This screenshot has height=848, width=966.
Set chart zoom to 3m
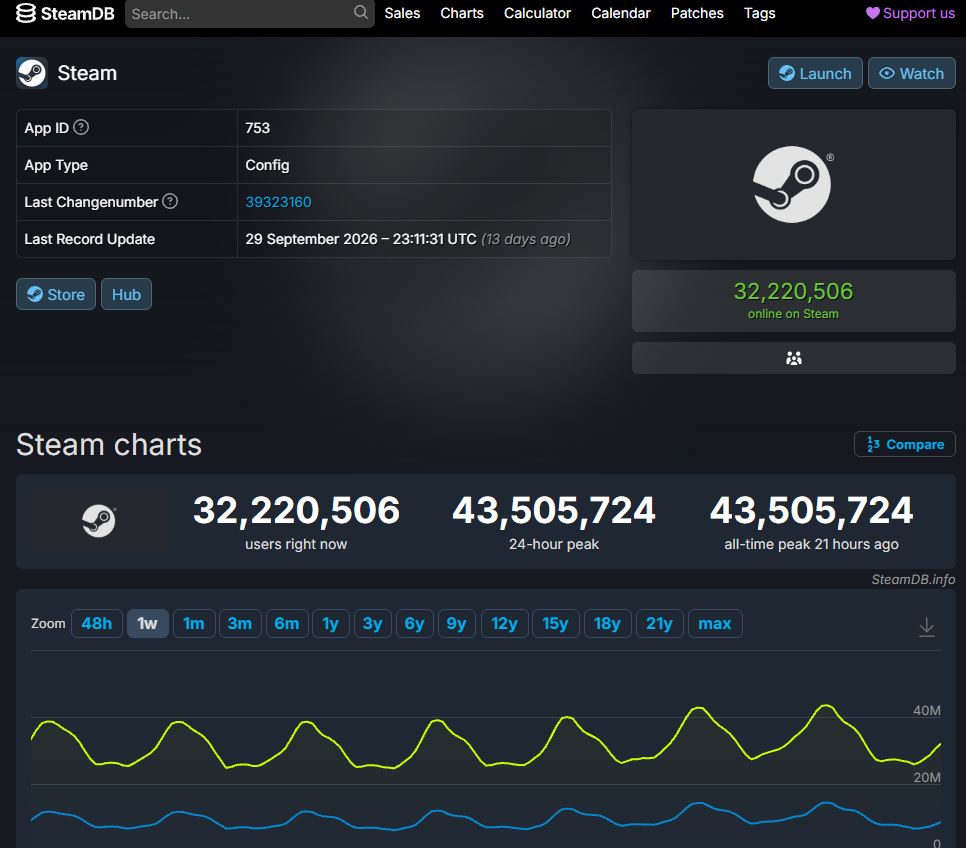[x=240, y=624]
